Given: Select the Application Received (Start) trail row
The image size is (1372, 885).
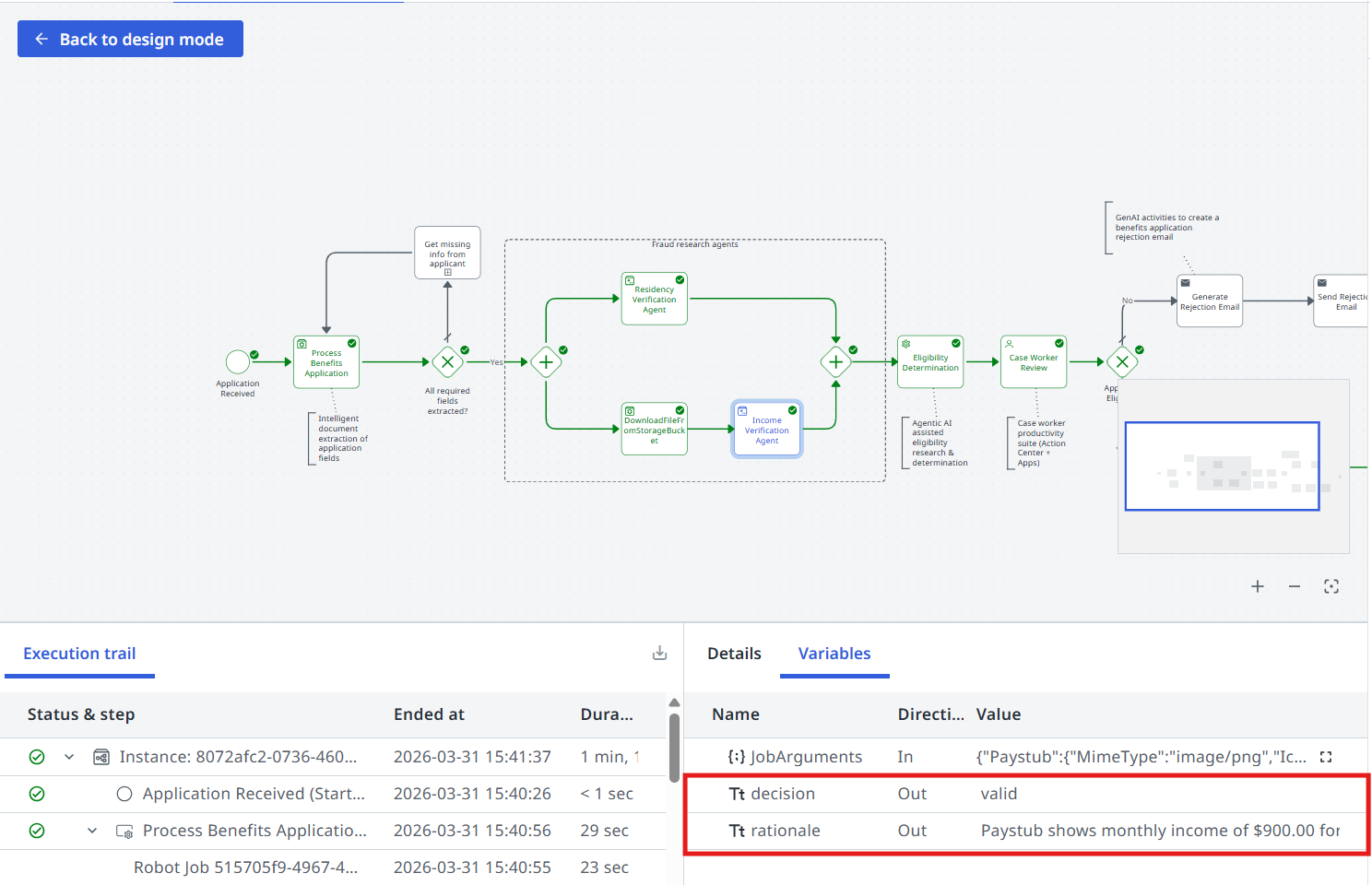Looking at the screenshot, I should pos(333,794).
